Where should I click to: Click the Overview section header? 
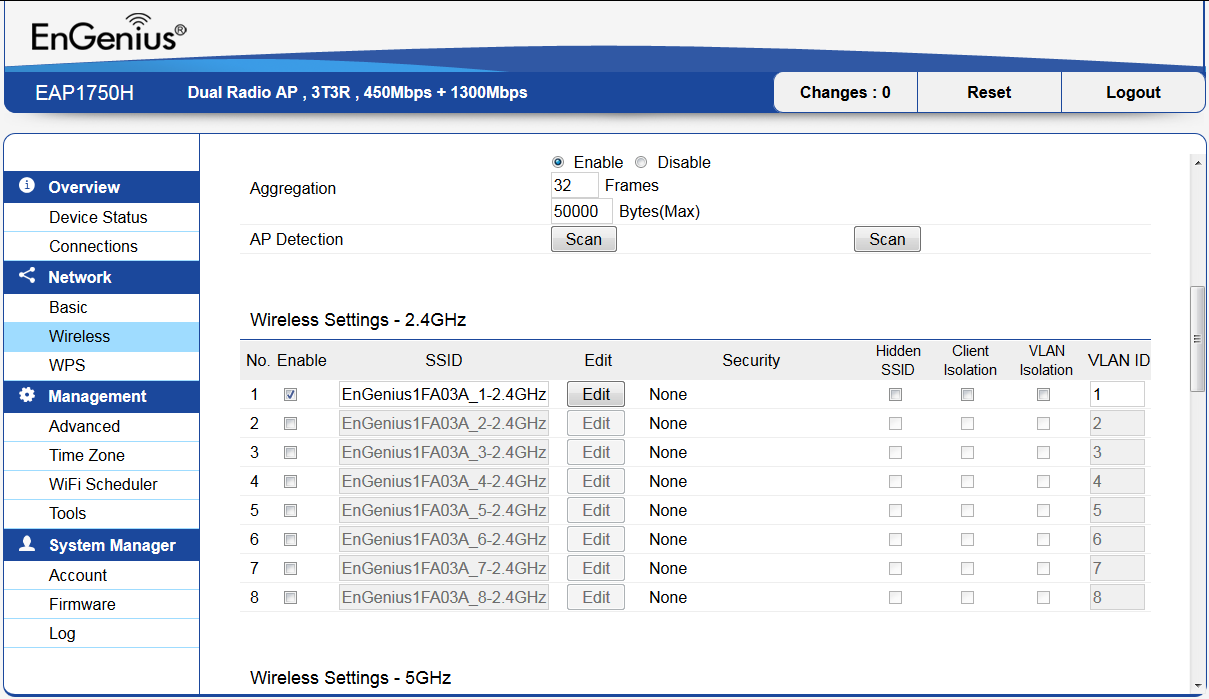pos(101,187)
